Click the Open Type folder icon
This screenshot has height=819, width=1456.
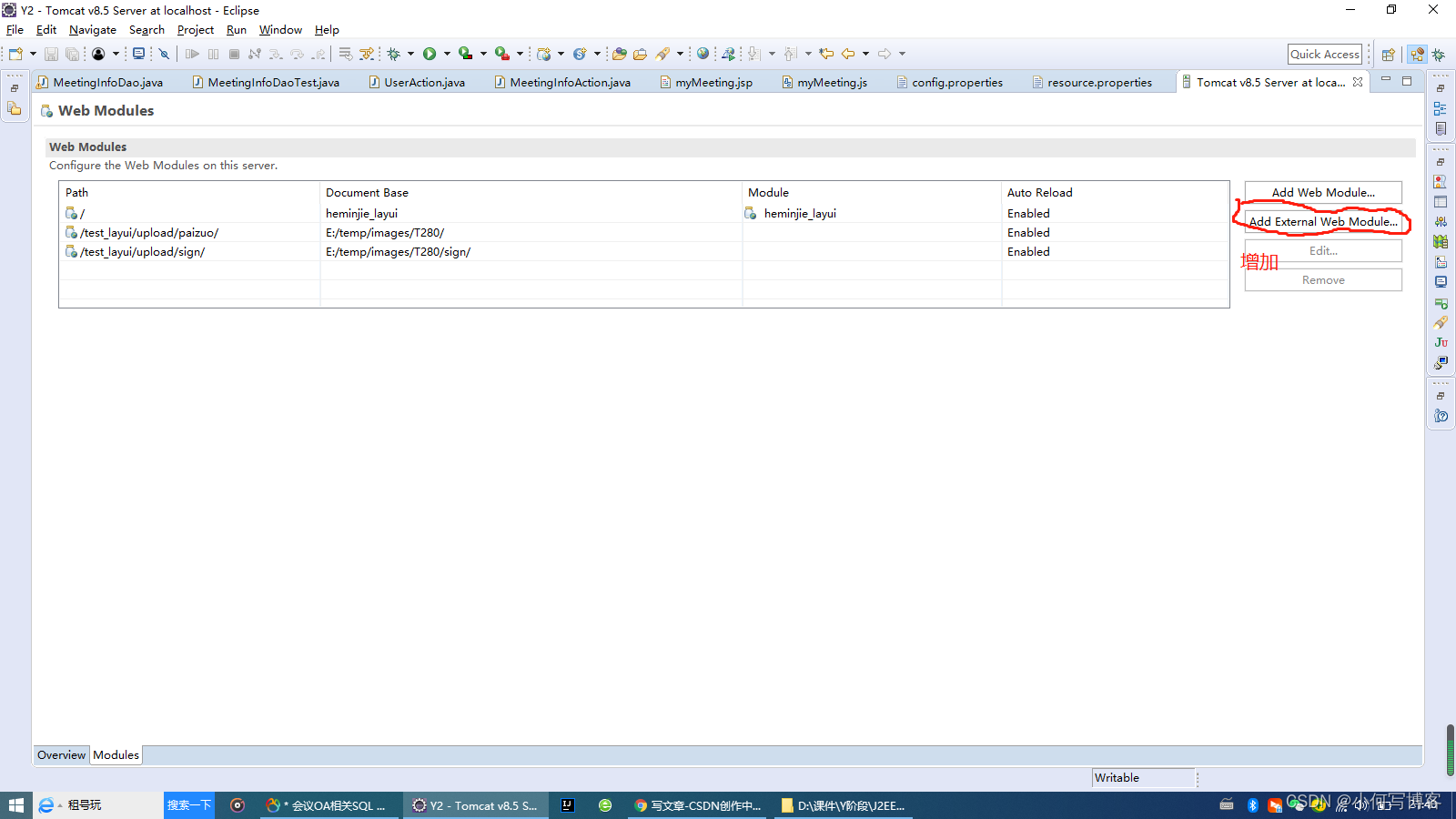pyautogui.click(x=620, y=54)
